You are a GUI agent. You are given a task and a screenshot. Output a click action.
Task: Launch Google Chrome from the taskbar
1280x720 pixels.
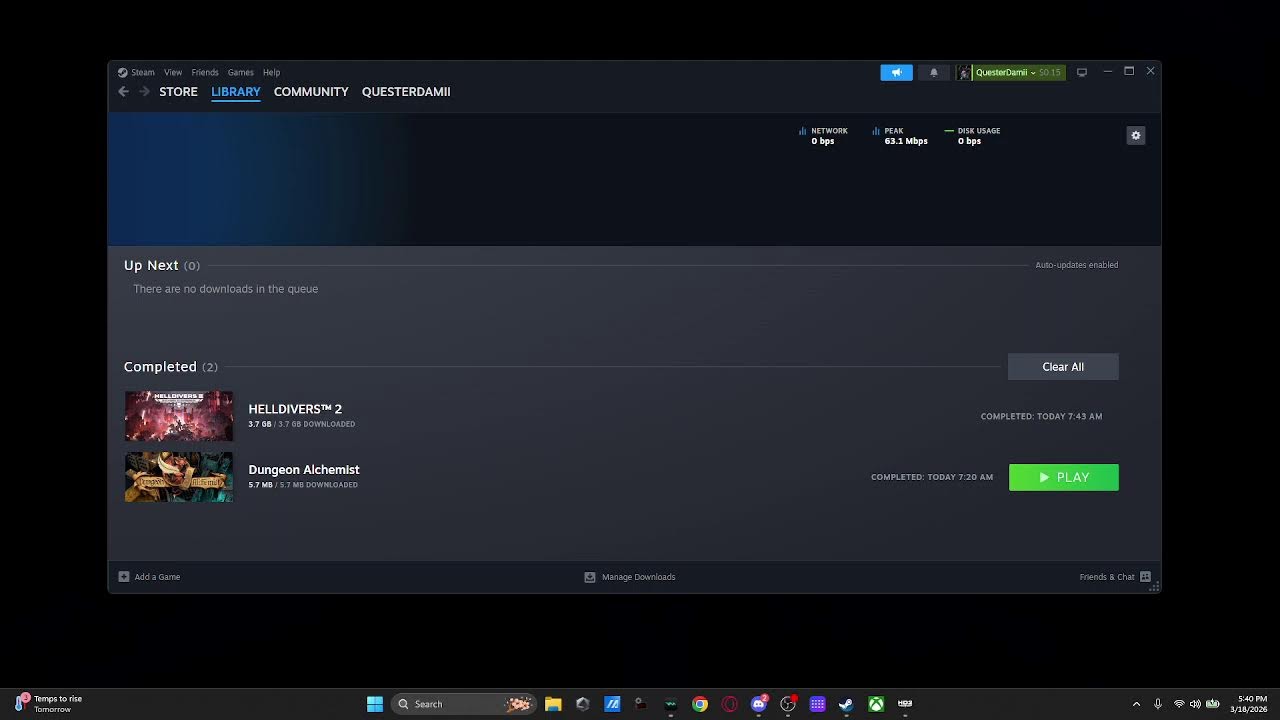[x=700, y=704]
